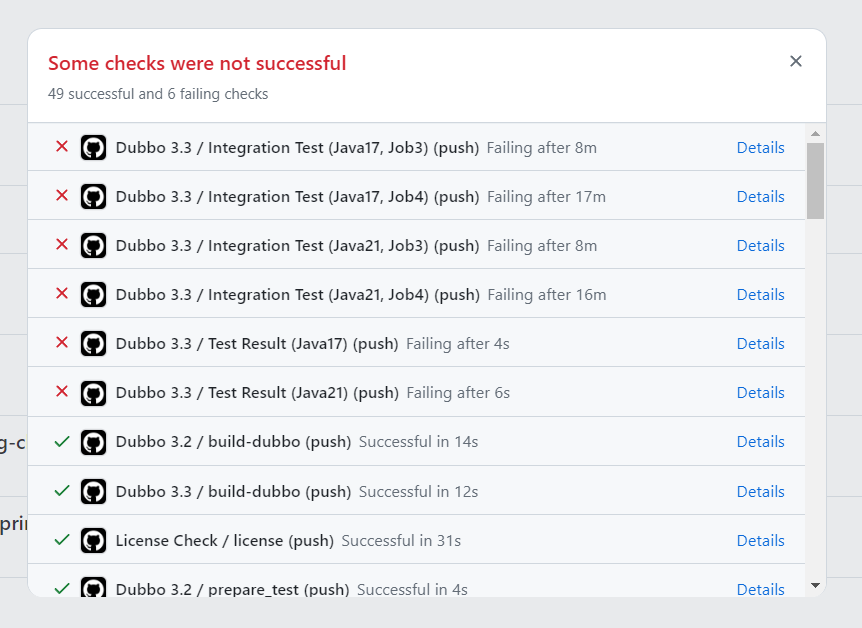Click the scrollbar up arrow in checks list
Image resolution: width=862 pixels, height=628 pixels.
(x=815, y=134)
